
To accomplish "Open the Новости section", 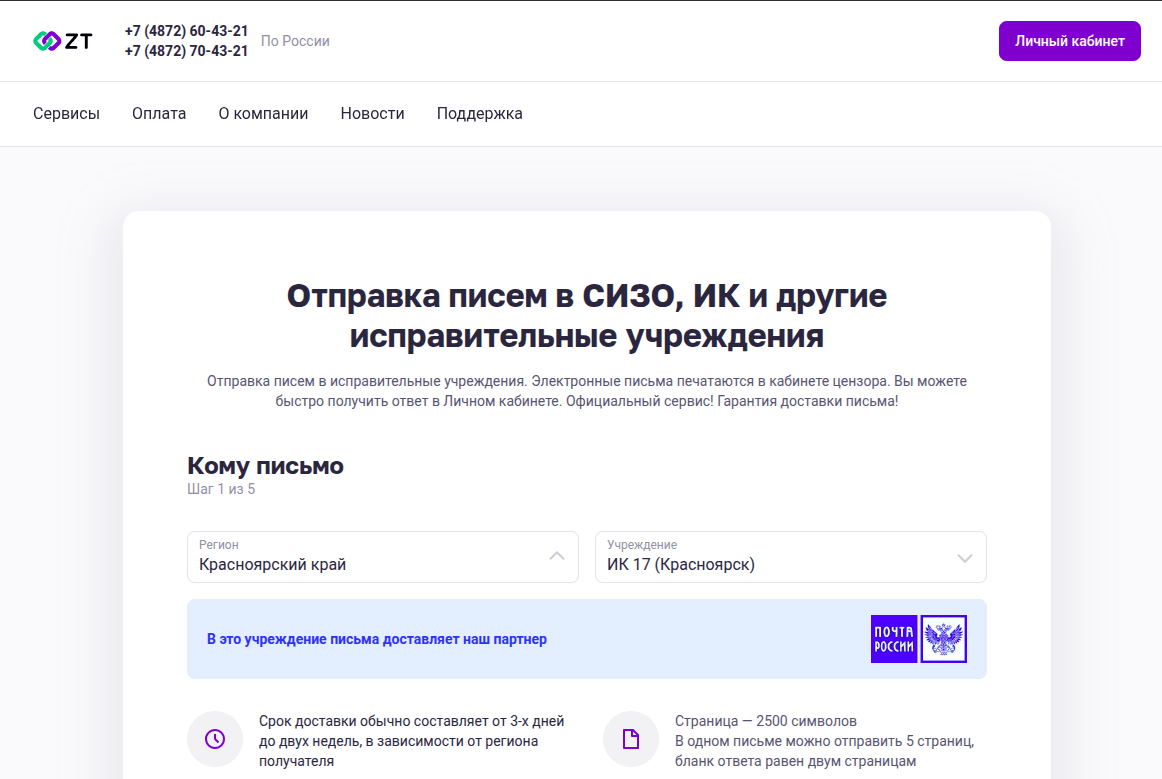I will coord(372,113).
